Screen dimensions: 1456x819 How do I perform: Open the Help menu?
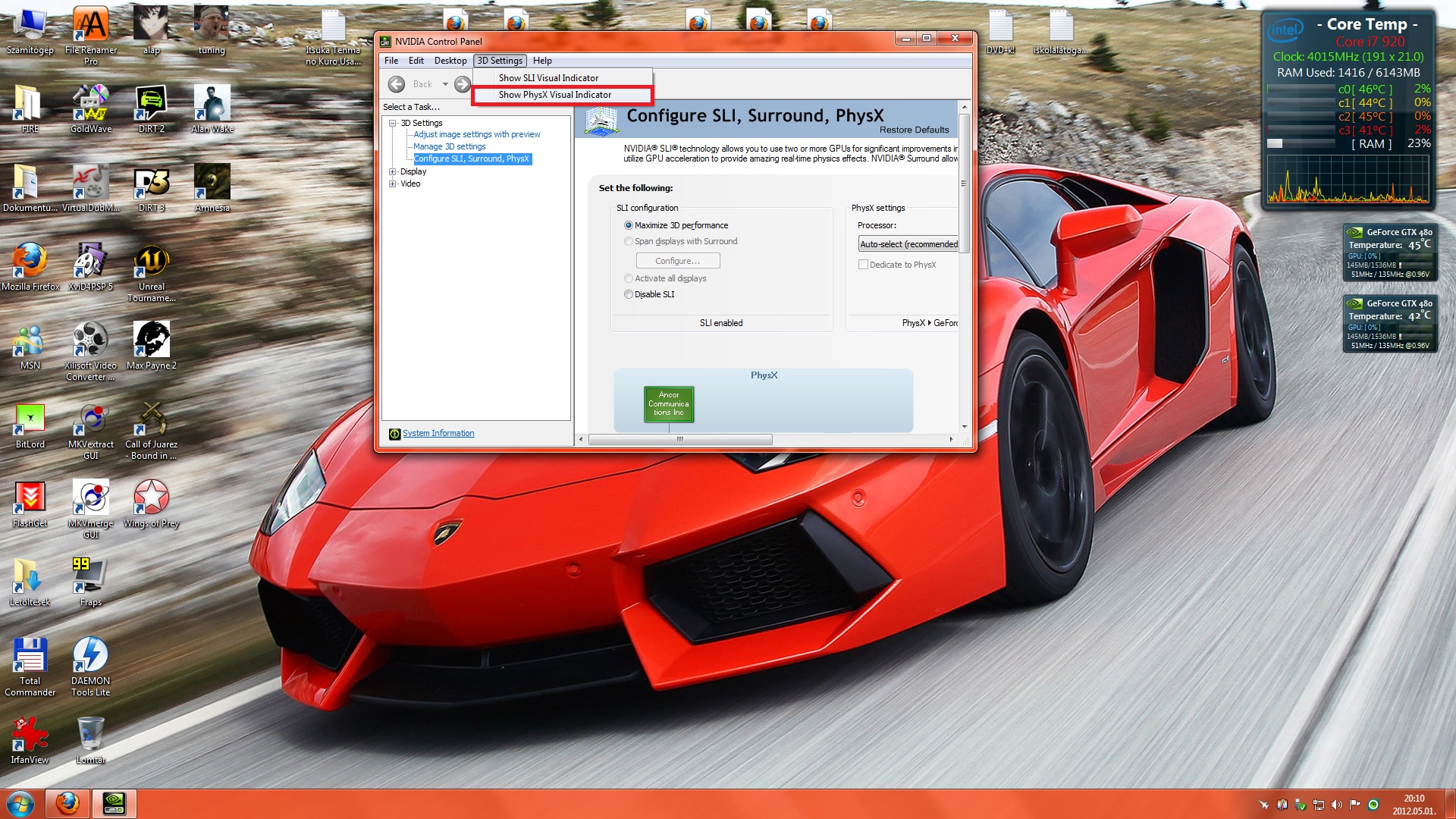(542, 61)
